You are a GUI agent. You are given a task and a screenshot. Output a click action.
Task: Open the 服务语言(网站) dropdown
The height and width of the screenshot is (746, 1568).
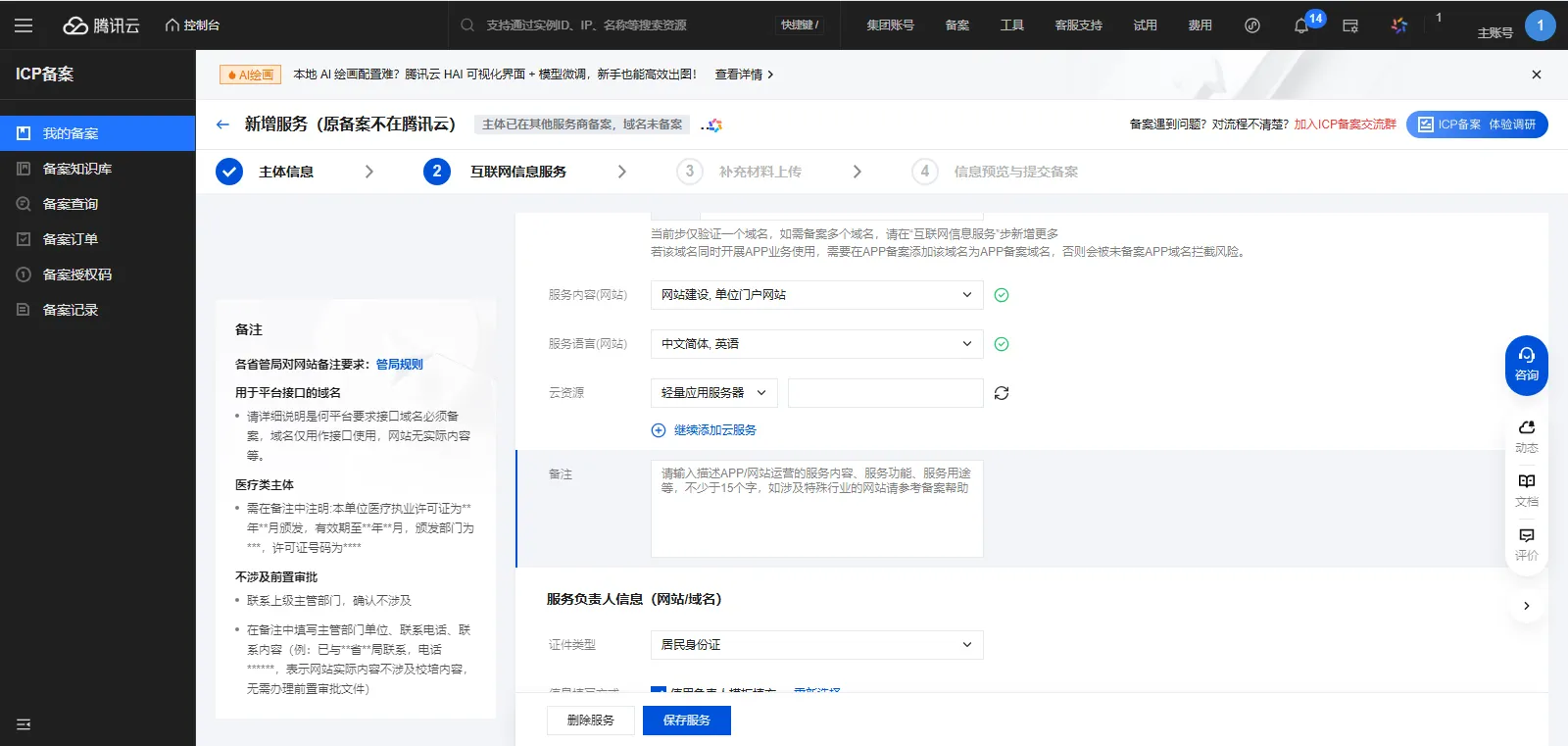coord(816,344)
